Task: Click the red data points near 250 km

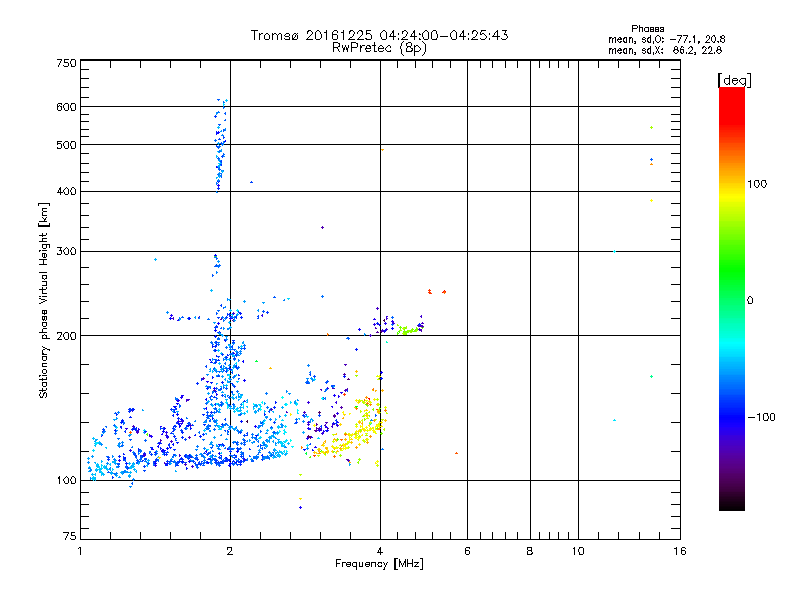Action: (437, 292)
